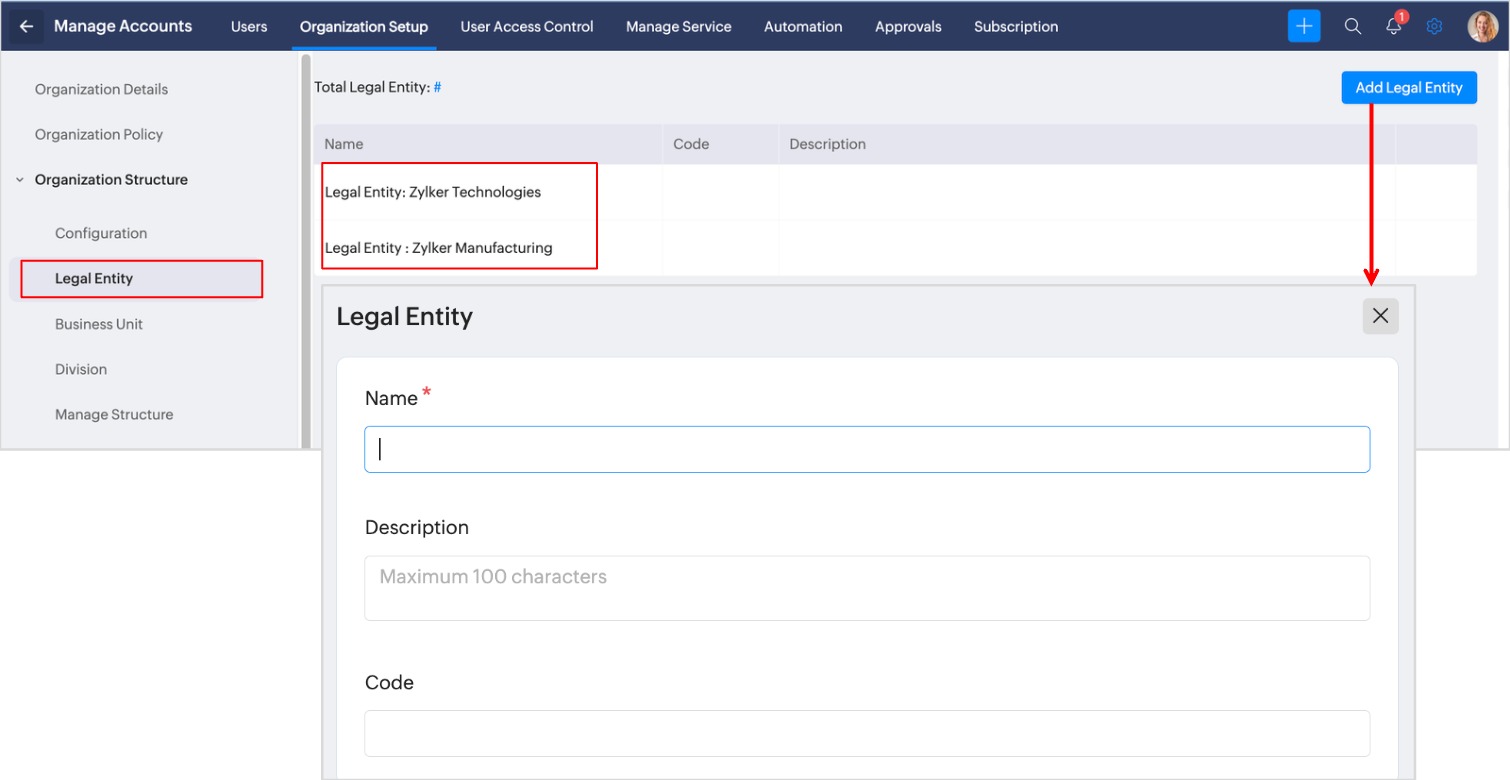Click the total legal entity count link
Screen dimensions: 1510x780
pos(437,88)
